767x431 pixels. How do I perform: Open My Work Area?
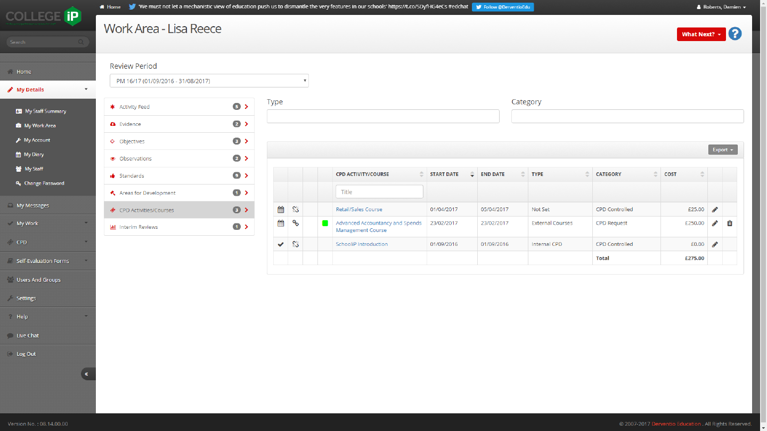tap(40, 126)
